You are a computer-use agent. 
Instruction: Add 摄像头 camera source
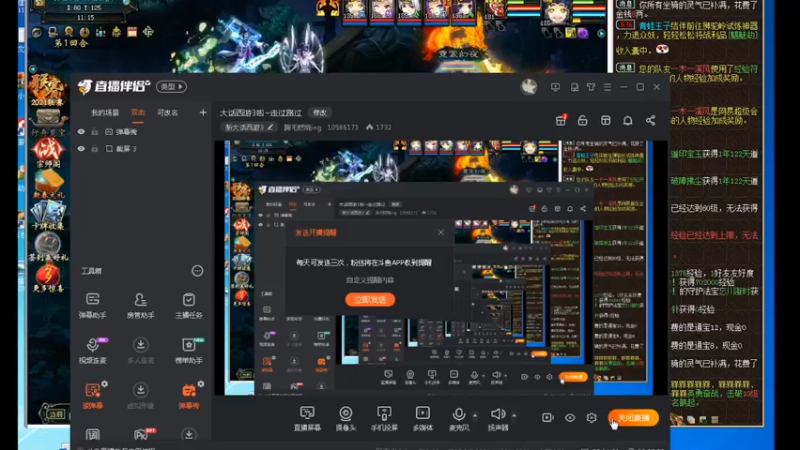pos(345,418)
